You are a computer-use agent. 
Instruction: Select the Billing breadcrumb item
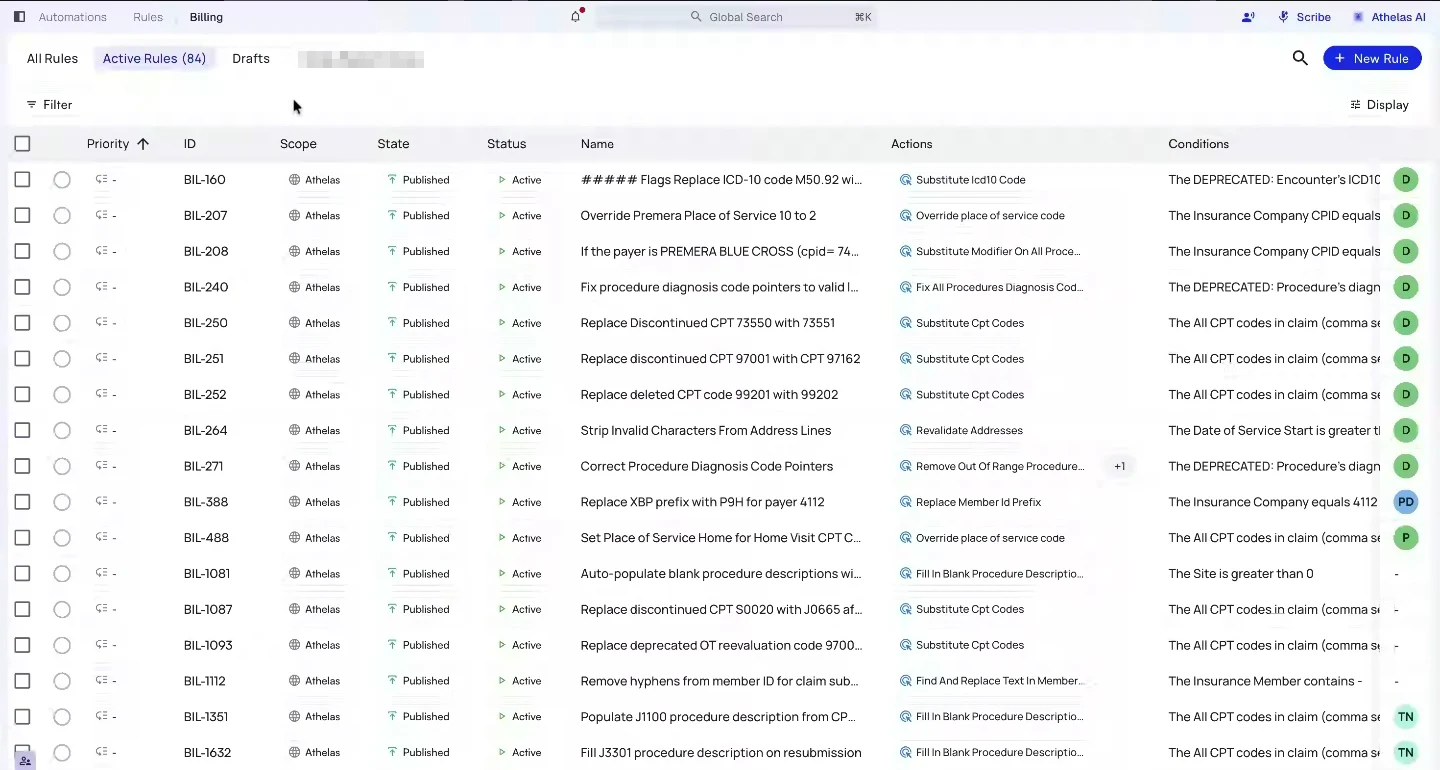pyautogui.click(x=206, y=17)
